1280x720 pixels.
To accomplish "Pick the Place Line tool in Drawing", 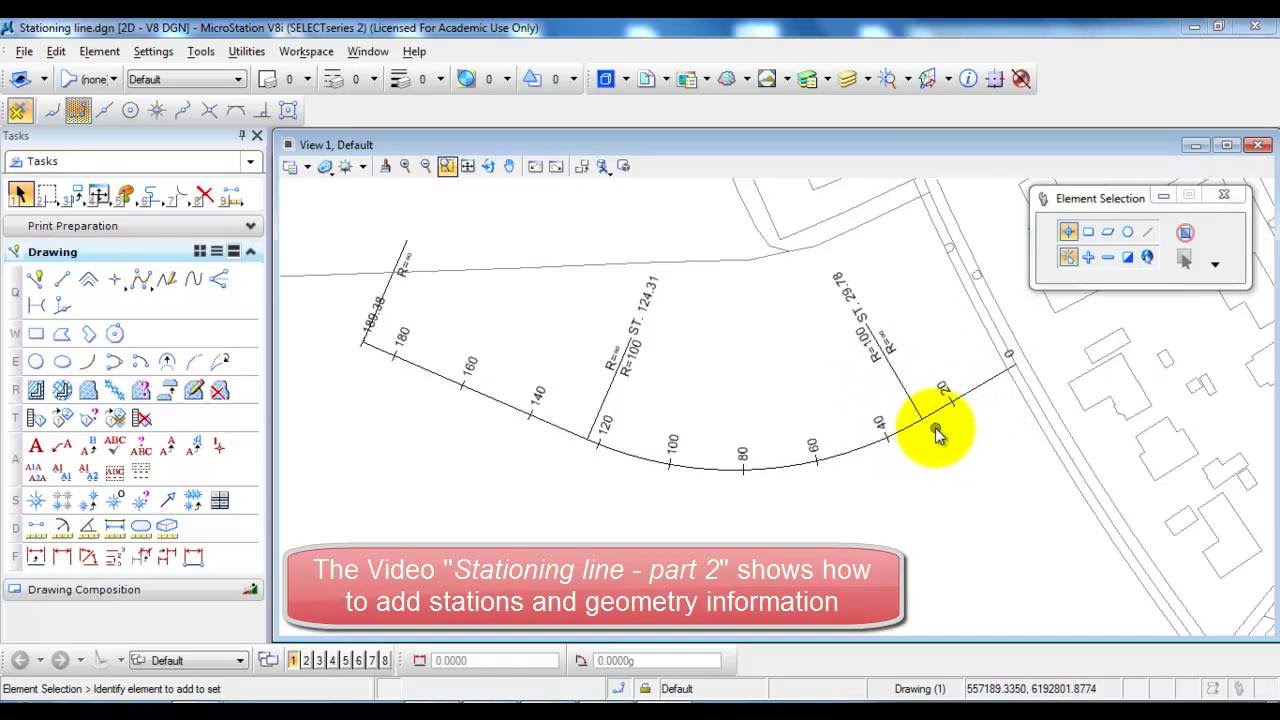I will point(62,280).
